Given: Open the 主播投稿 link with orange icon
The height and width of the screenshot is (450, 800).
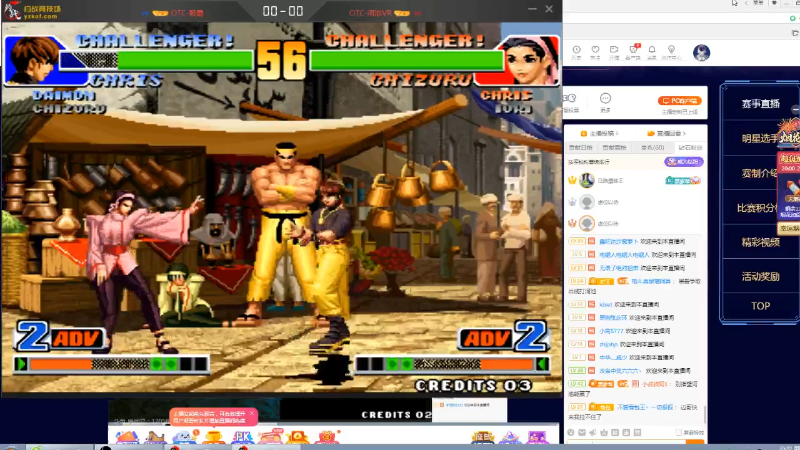Looking at the screenshot, I should tap(599, 133).
